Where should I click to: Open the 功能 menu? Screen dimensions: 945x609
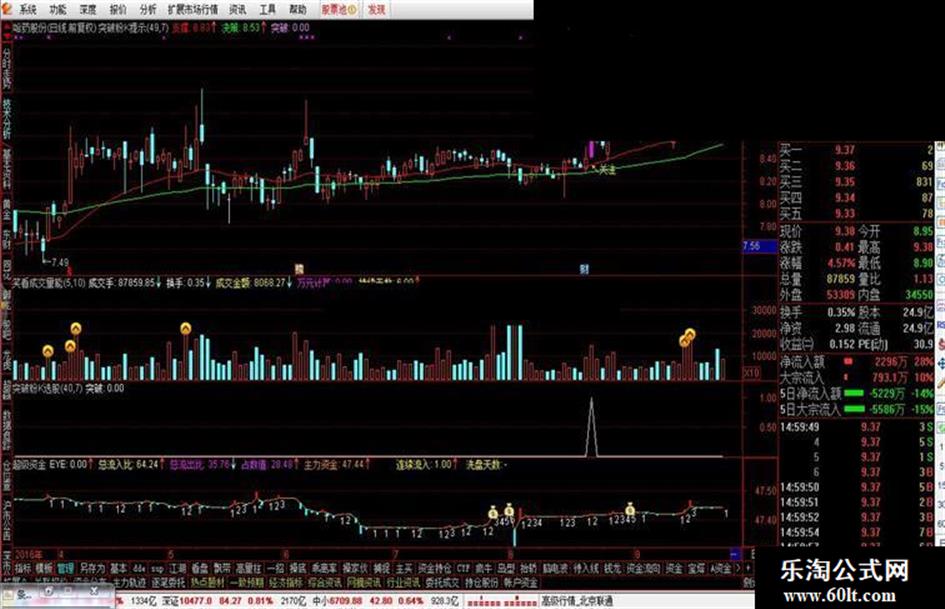[58, 10]
